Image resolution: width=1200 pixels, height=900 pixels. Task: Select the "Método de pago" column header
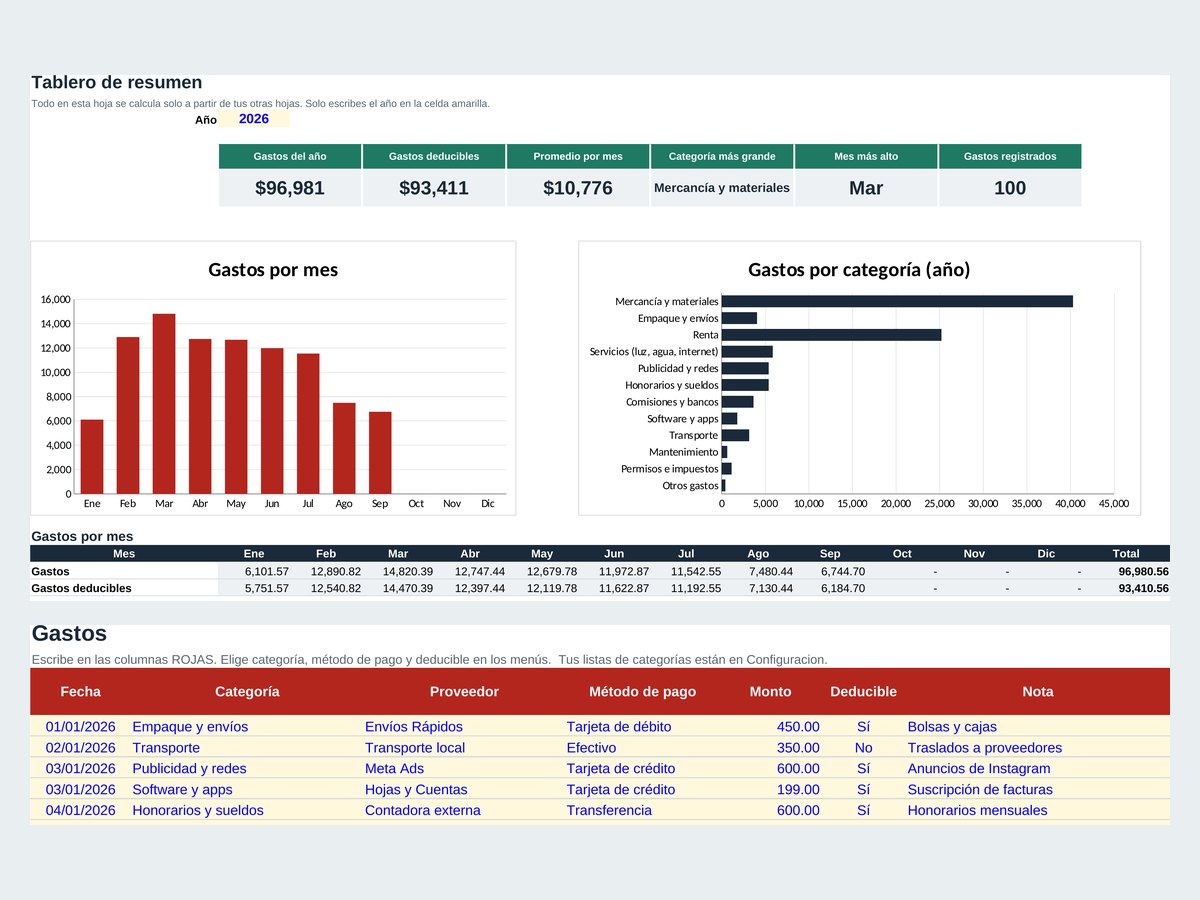point(643,691)
